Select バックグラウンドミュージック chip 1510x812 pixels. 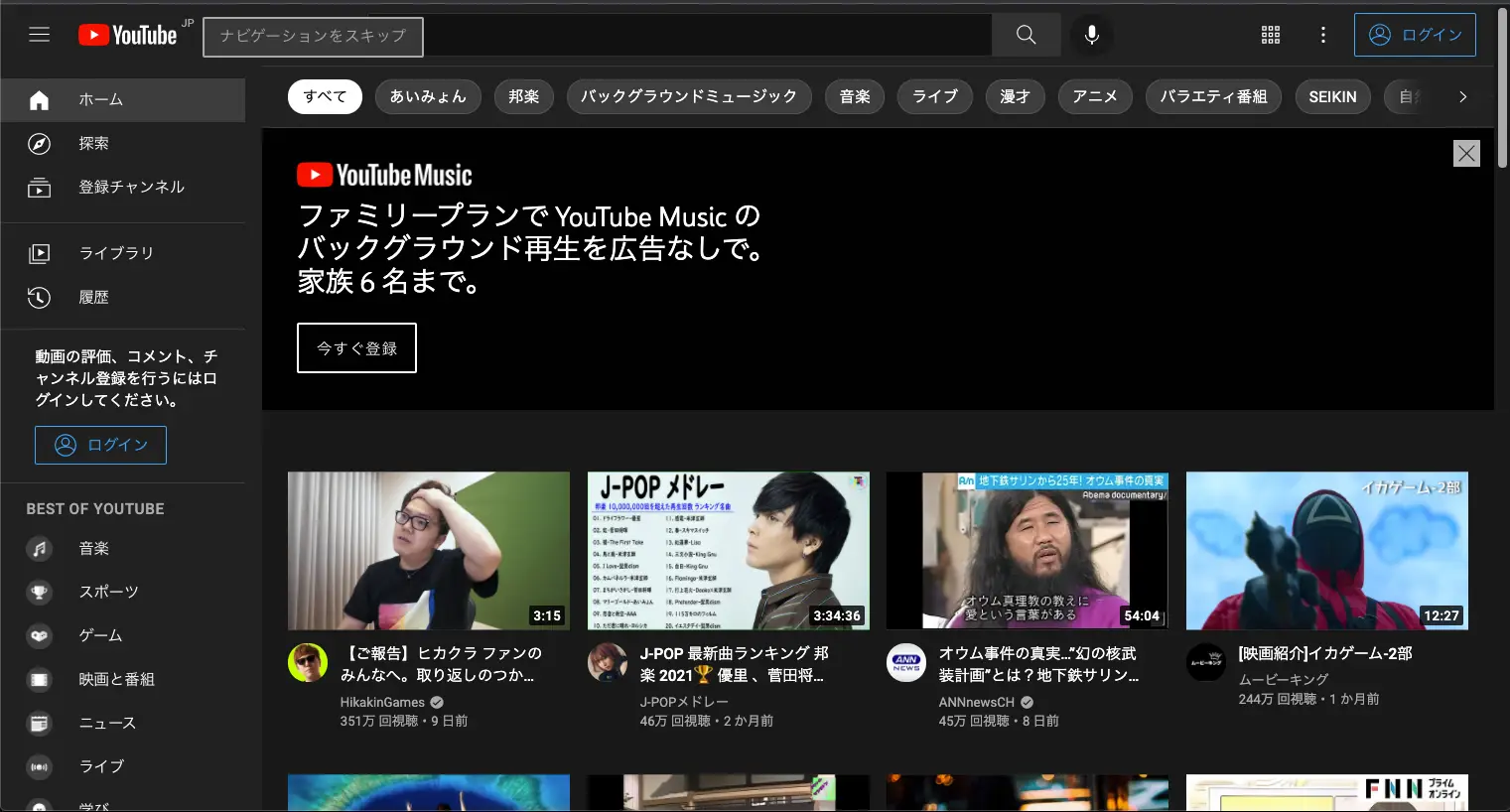[x=689, y=96]
